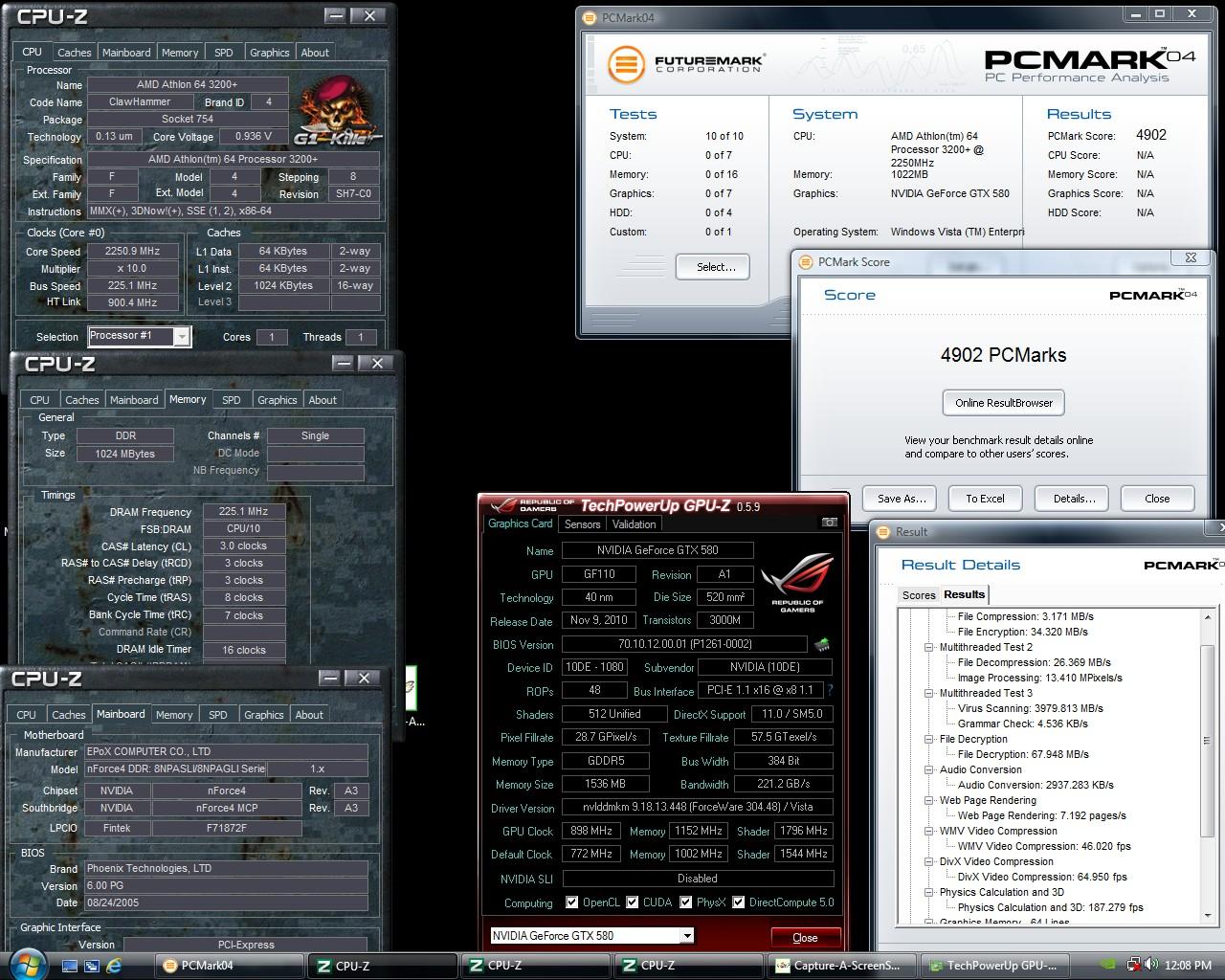The width and height of the screenshot is (1225, 980).
Task: Open the SPD tab in the CPU-Z window showing Memory timings
Action: click(x=232, y=400)
